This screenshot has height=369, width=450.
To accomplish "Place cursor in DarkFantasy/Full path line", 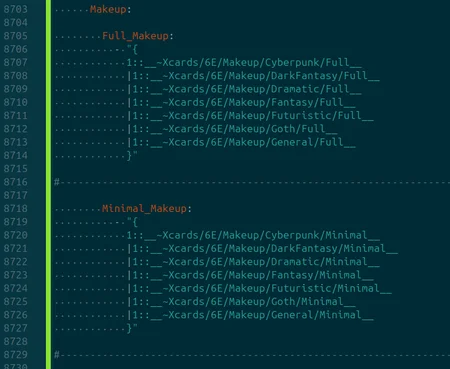I will 254,76.
